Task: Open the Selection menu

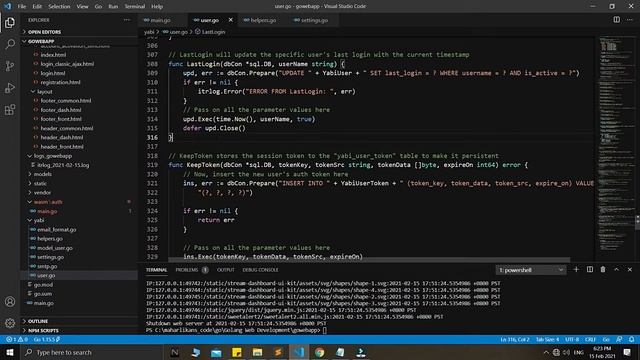Action: (59, 6)
